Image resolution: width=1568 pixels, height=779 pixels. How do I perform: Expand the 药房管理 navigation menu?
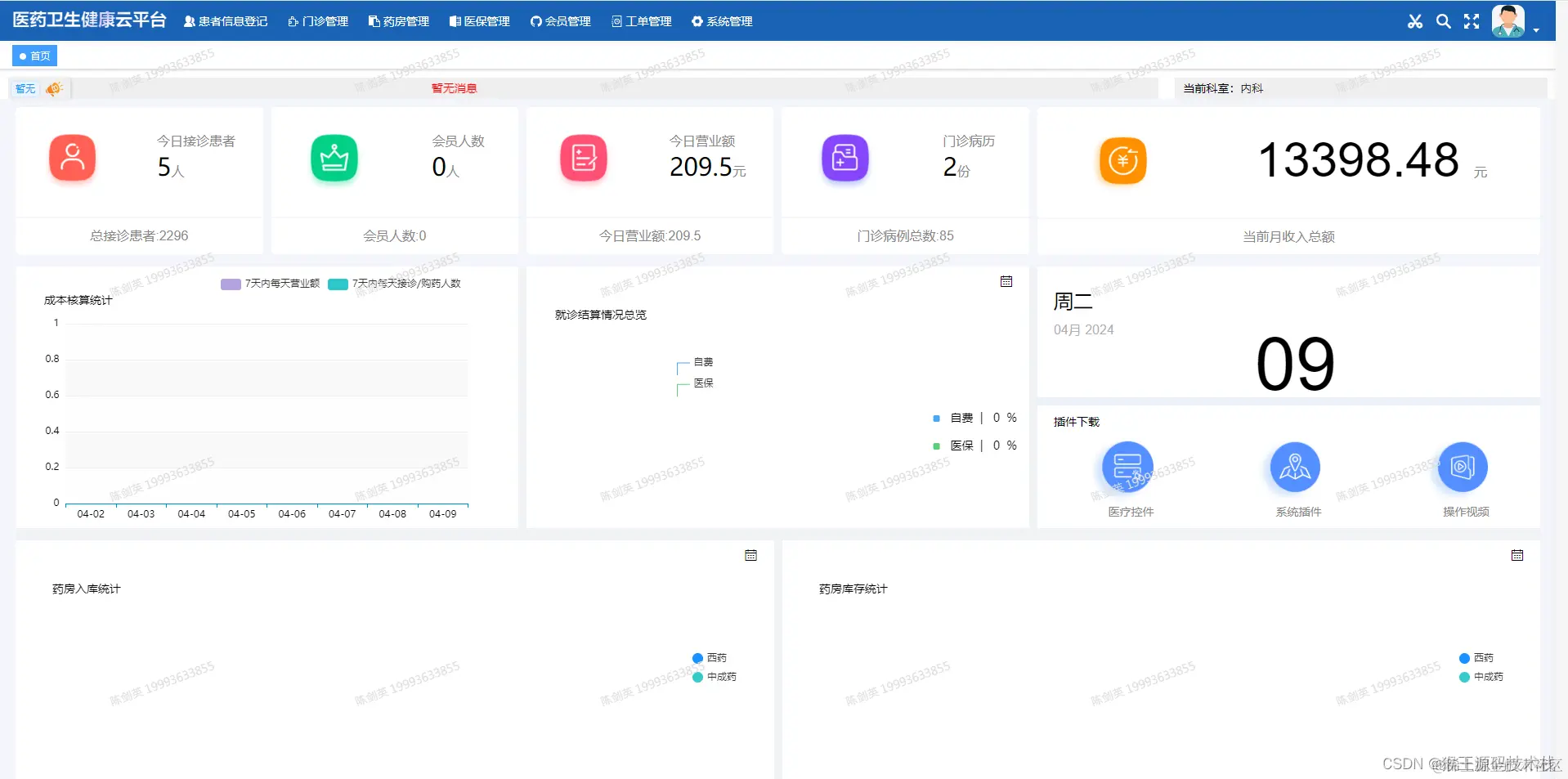[401, 21]
